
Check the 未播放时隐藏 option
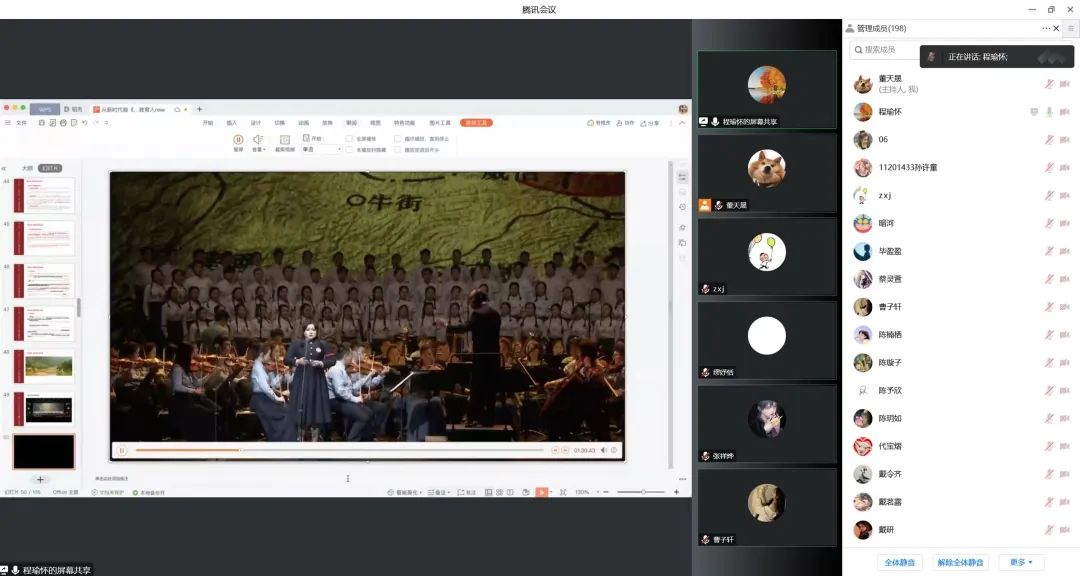click(x=349, y=150)
